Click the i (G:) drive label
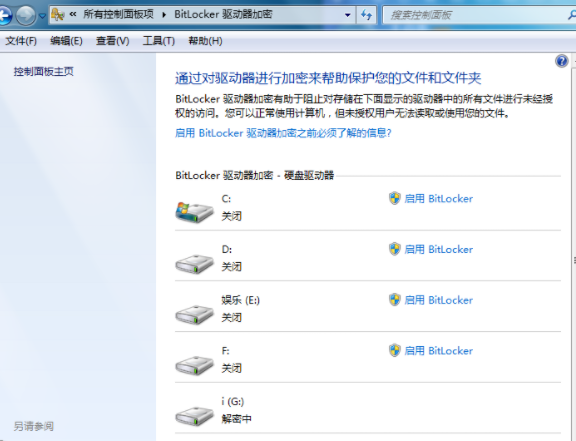This screenshot has height=441, width=576. (x=233, y=401)
